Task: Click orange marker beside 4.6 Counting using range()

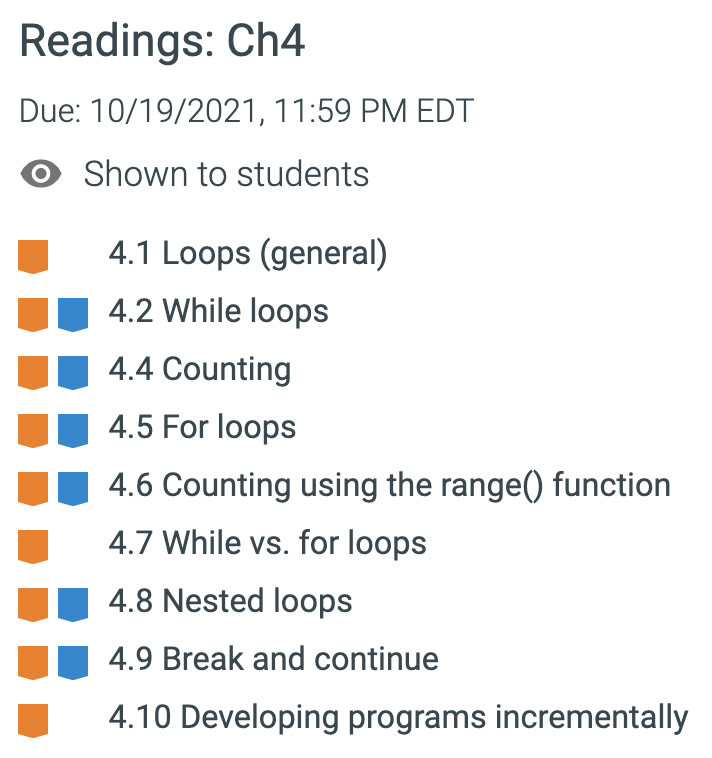Action: (33, 489)
